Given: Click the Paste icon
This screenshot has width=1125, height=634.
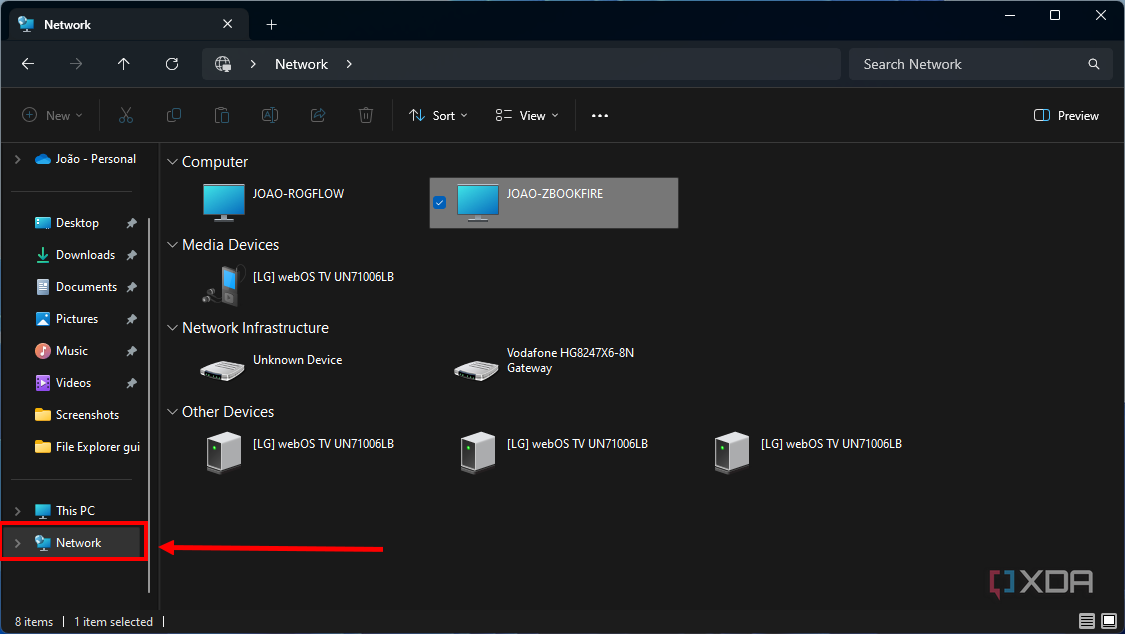Looking at the screenshot, I should coord(221,115).
